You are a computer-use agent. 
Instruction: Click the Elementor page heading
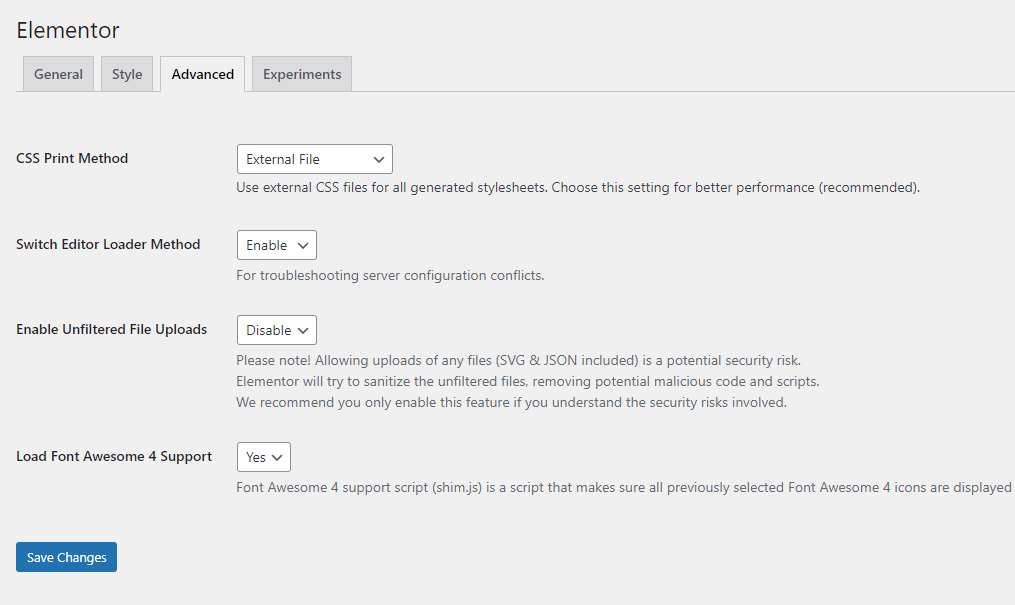coord(68,30)
